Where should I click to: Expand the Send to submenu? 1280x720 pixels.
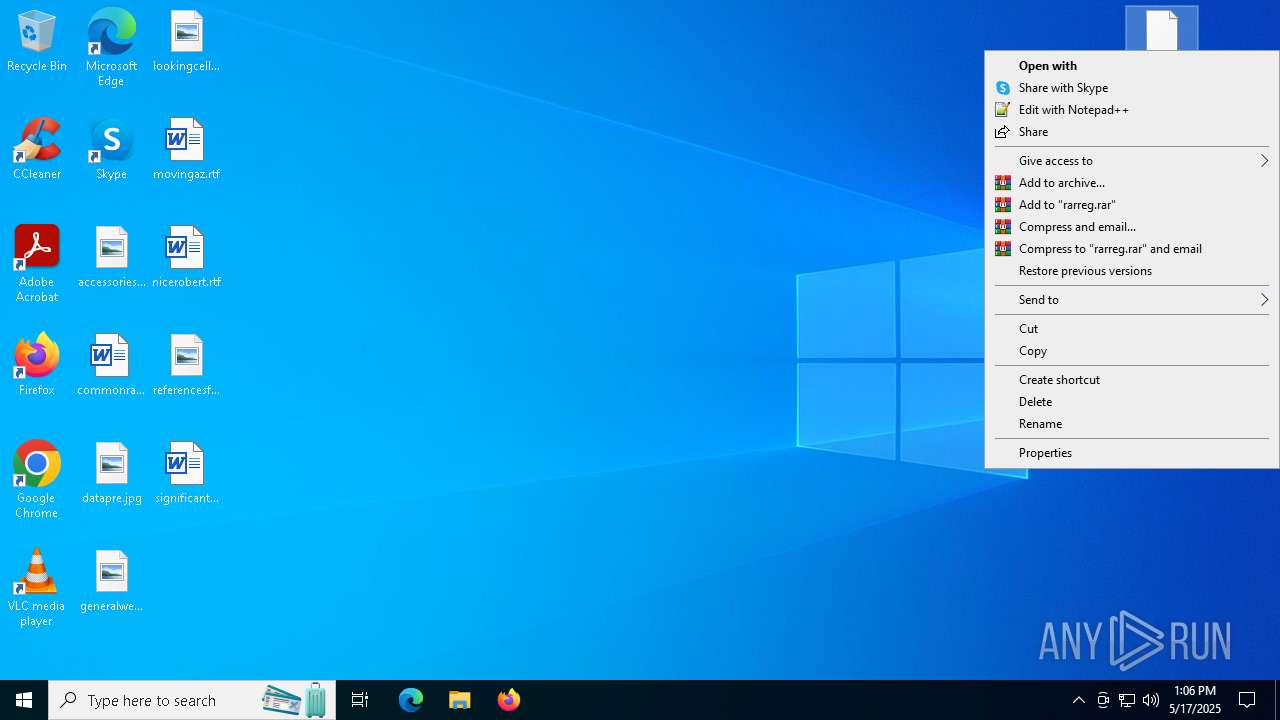tap(1132, 300)
